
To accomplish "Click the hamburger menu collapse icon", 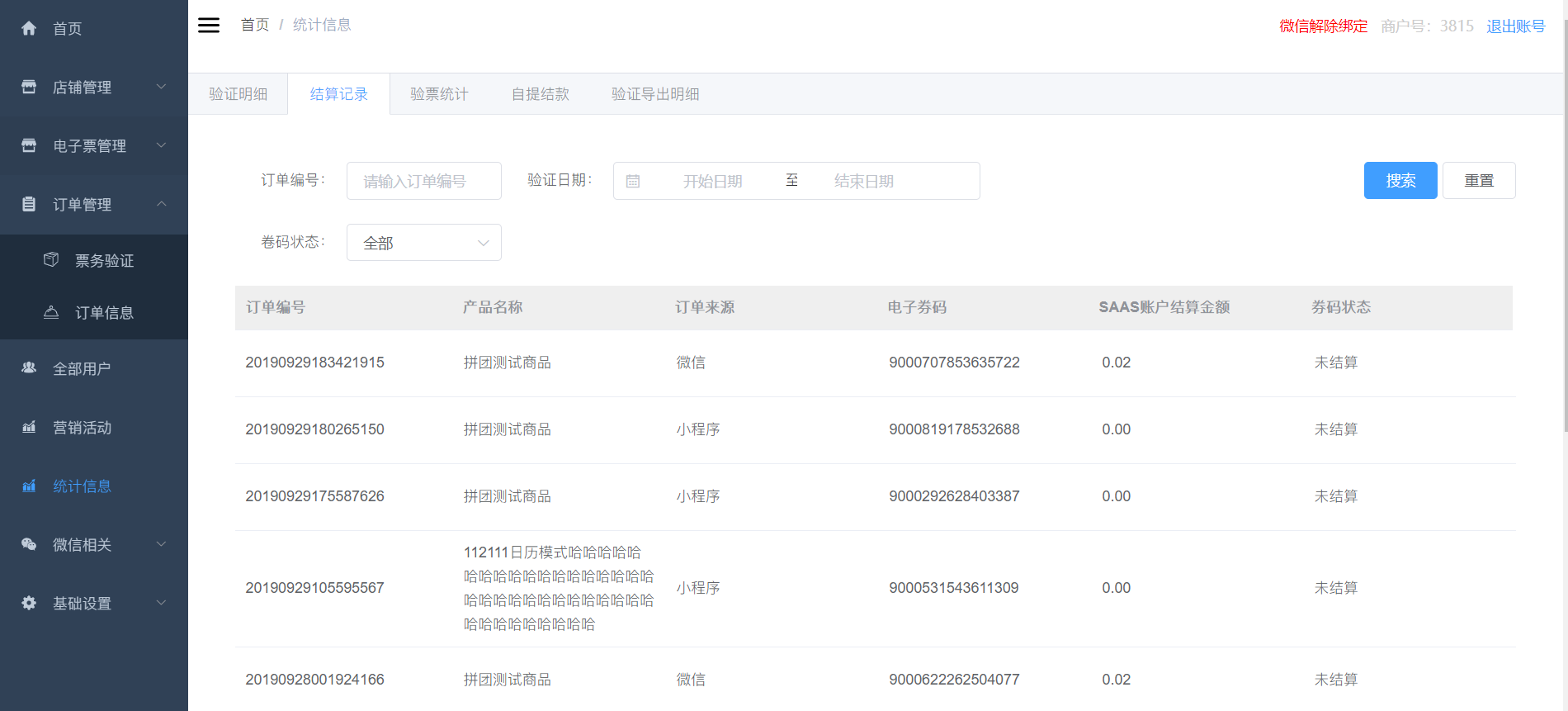I will 209,25.
